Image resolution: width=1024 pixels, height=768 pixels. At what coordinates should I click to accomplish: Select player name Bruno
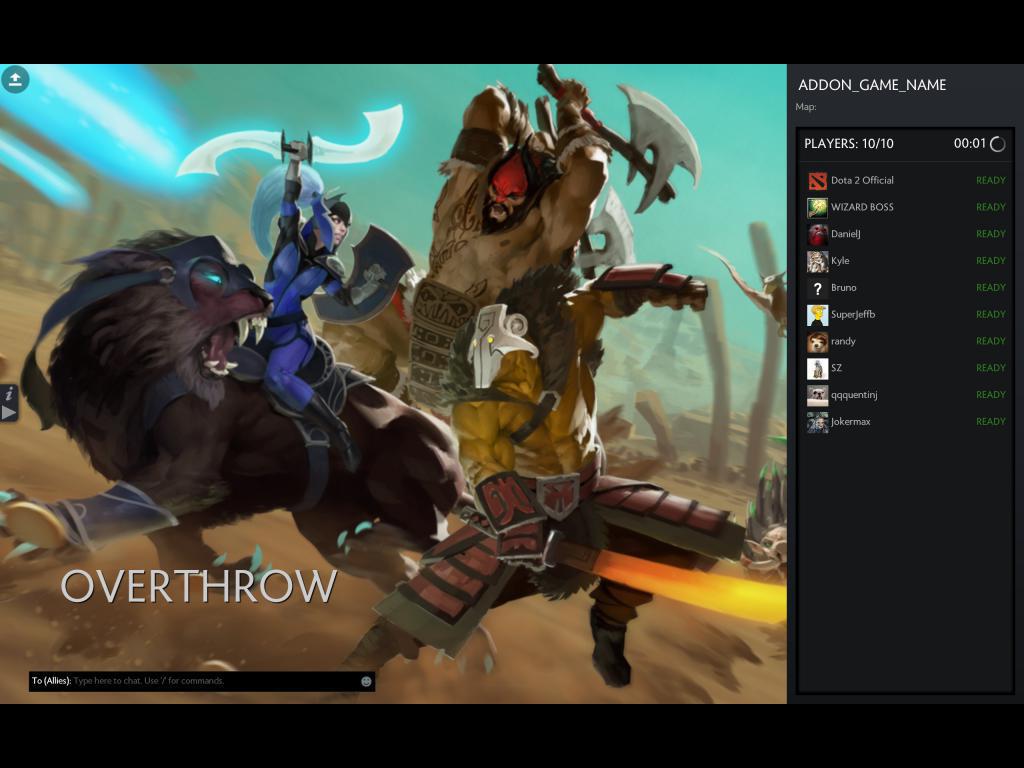pyautogui.click(x=843, y=287)
